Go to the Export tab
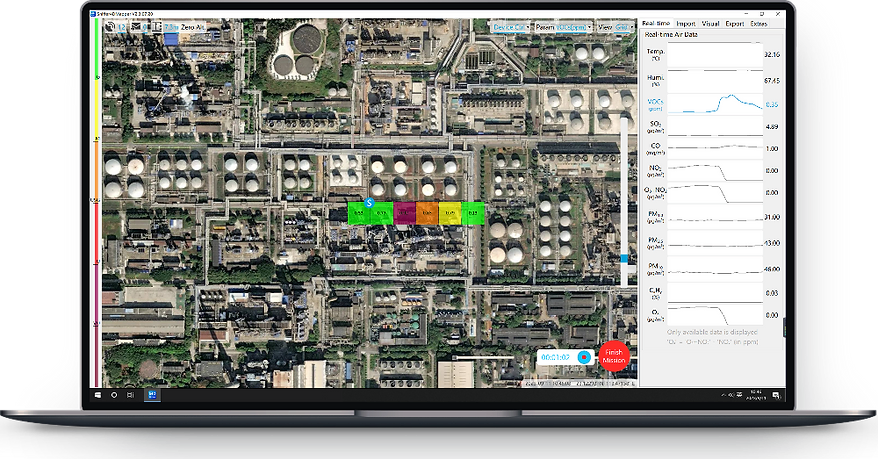 pyautogui.click(x=735, y=22)
